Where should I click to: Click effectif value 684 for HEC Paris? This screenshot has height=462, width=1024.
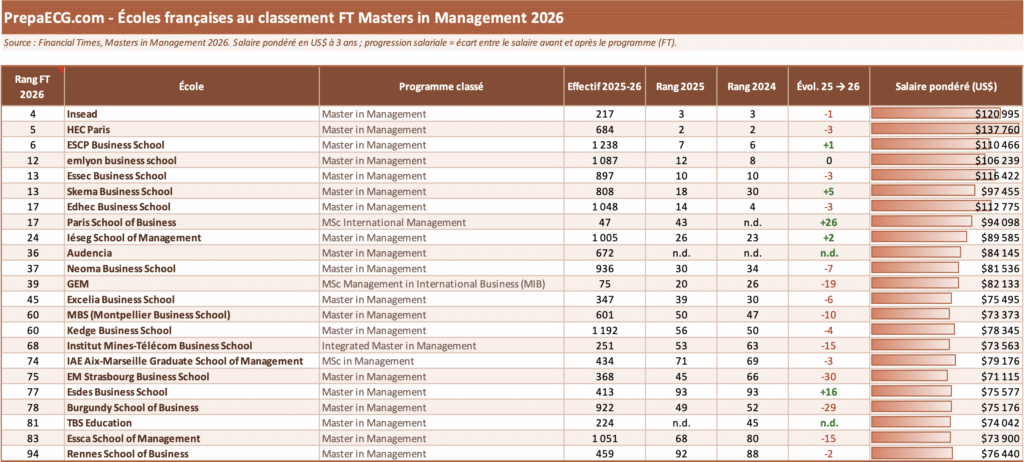(605, 129)
